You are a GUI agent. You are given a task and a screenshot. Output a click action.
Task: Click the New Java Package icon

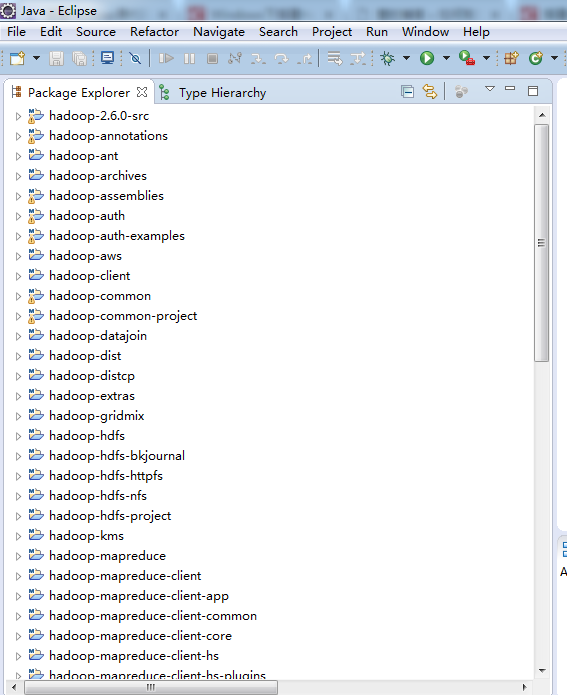click(x=511, y=58)
